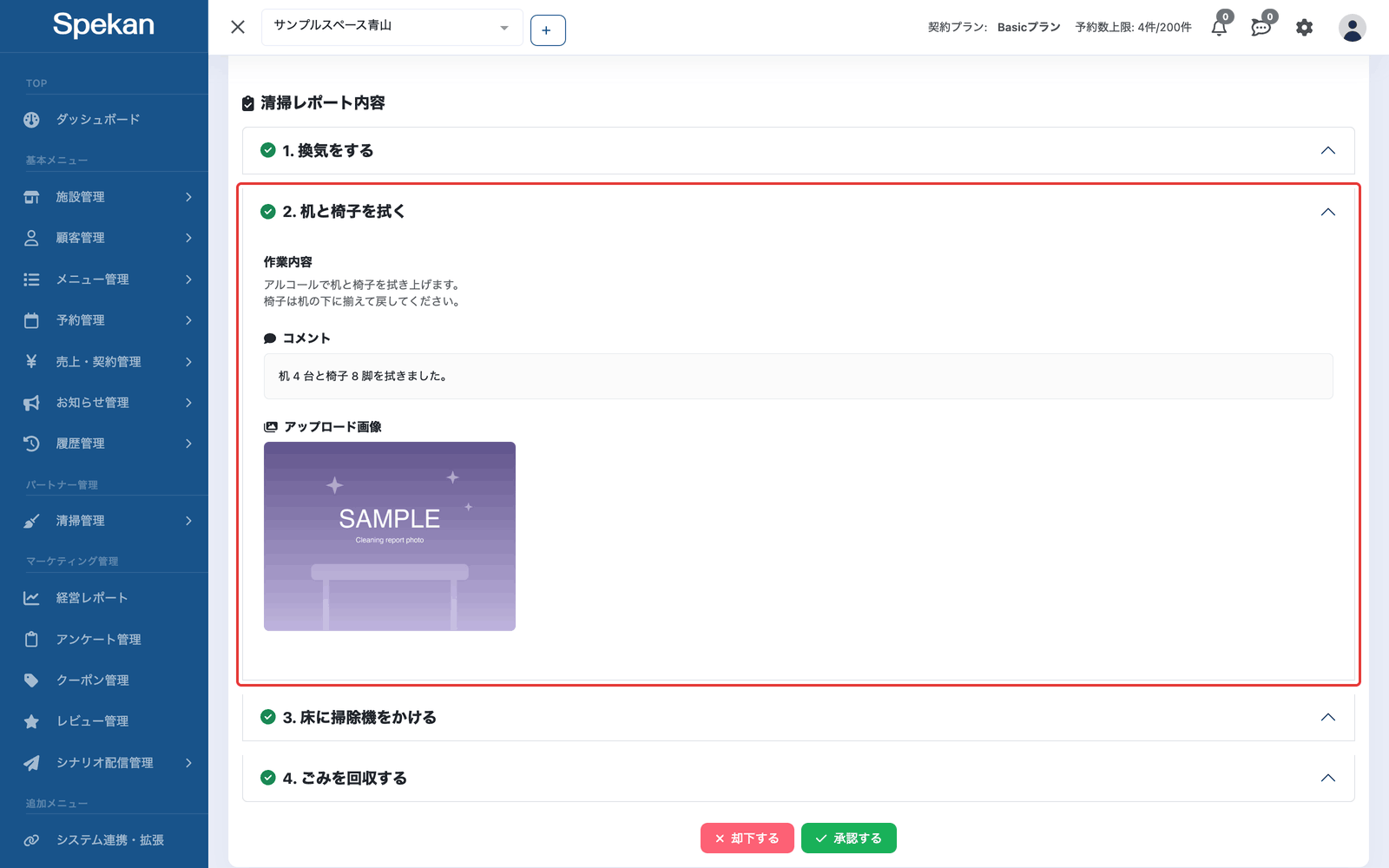Click the Spekan logo
Viewport: 1389px width, 868px height.
103,25
